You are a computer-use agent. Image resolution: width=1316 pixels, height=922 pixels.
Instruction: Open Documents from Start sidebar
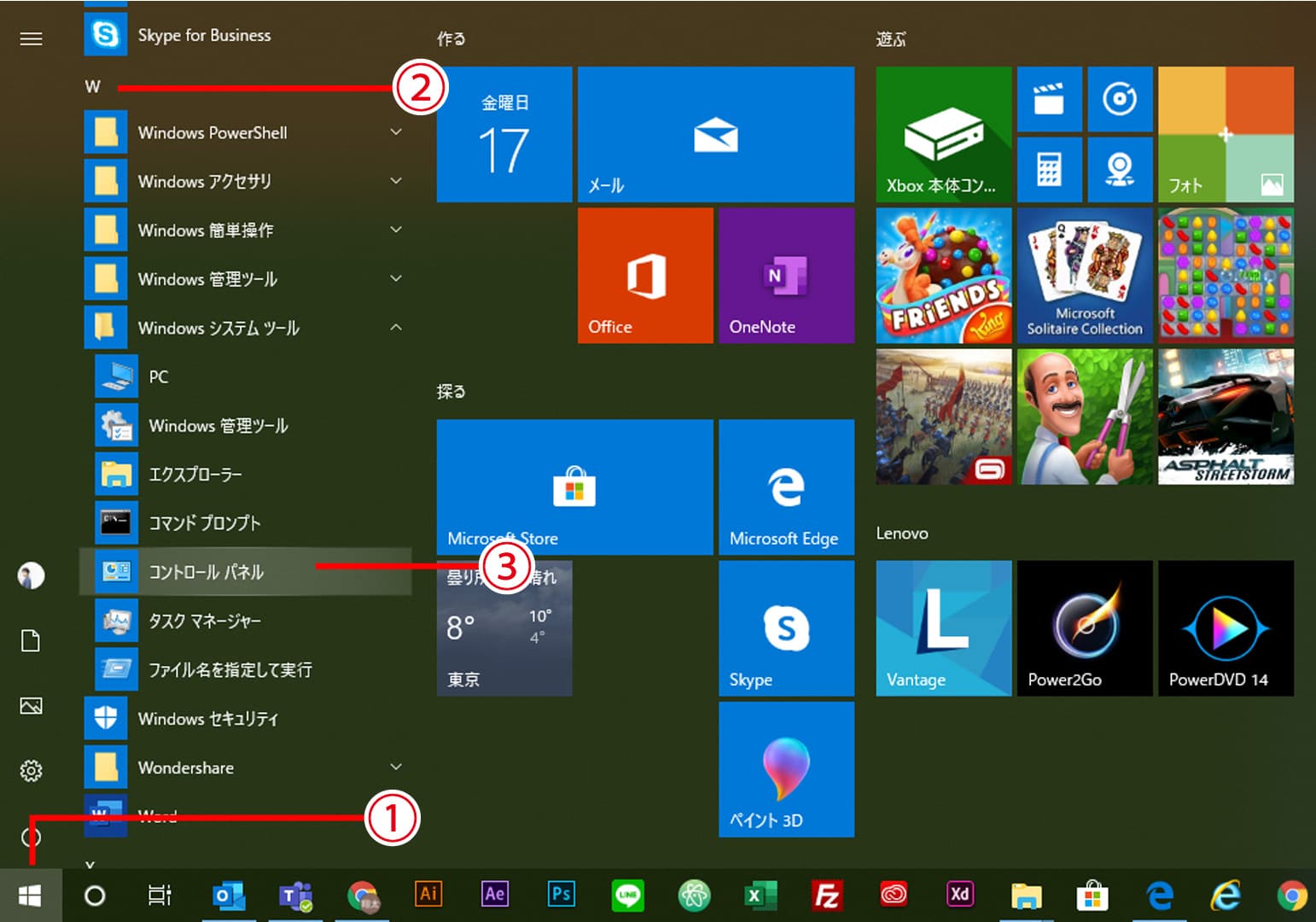pos(31,640)
